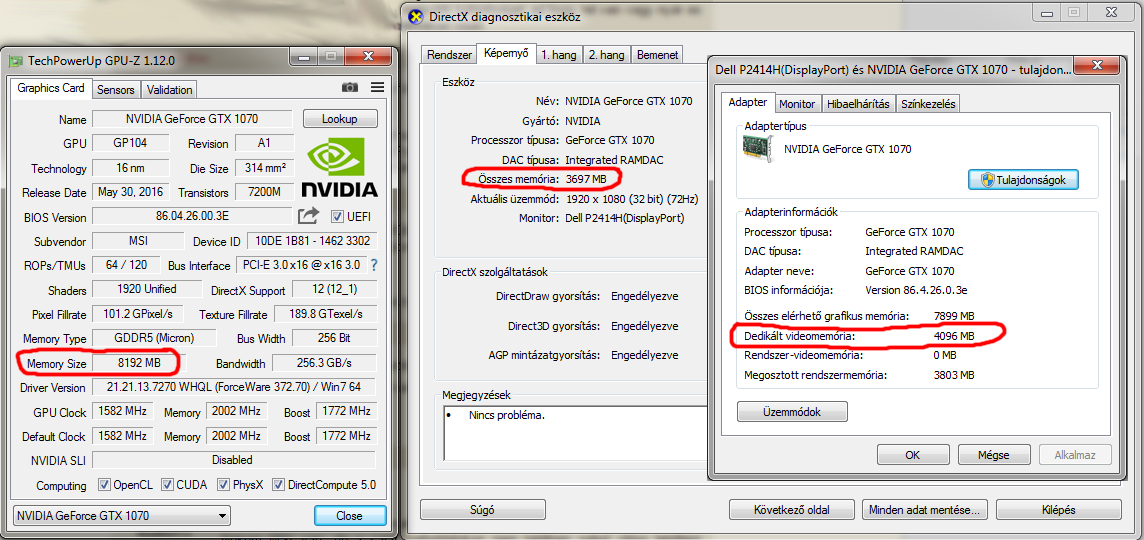Image resolution: width=1144 pixels, height=540 pixels.
Task: Select the Képernyő tab
Action: point(506,53)
